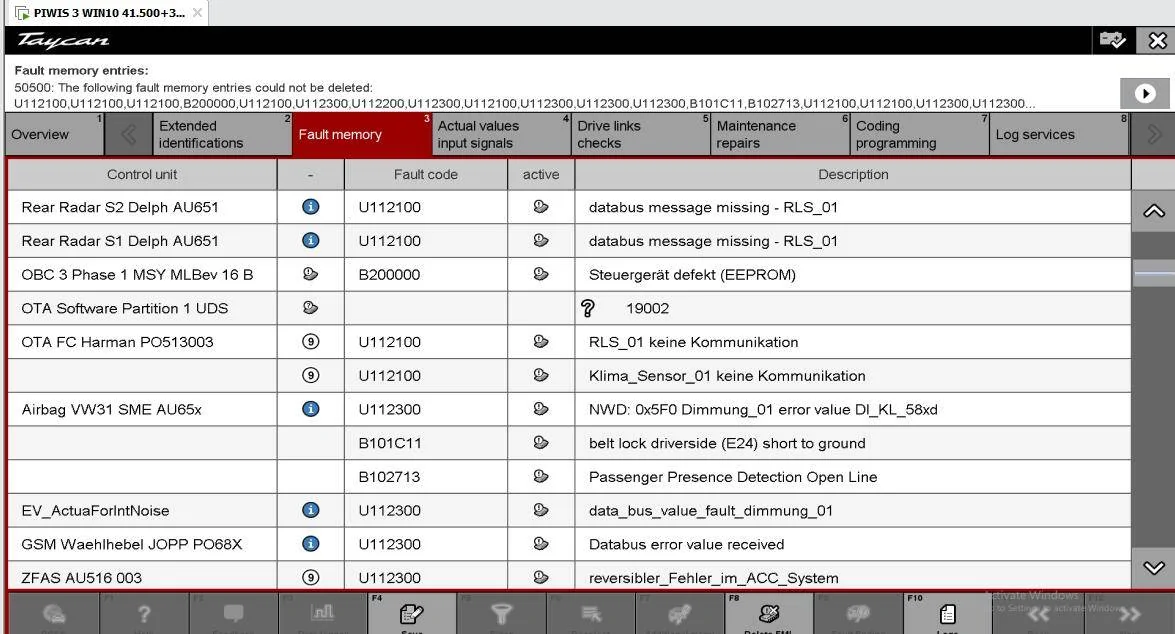Click additional menu wrench toolbar icon

click(680, 615)
